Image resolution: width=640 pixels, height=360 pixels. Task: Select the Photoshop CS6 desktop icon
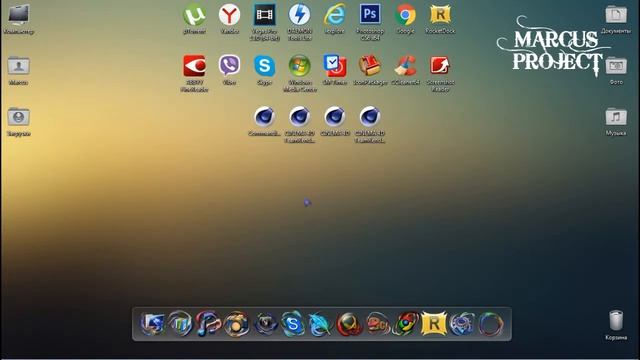tap(370, 15)
